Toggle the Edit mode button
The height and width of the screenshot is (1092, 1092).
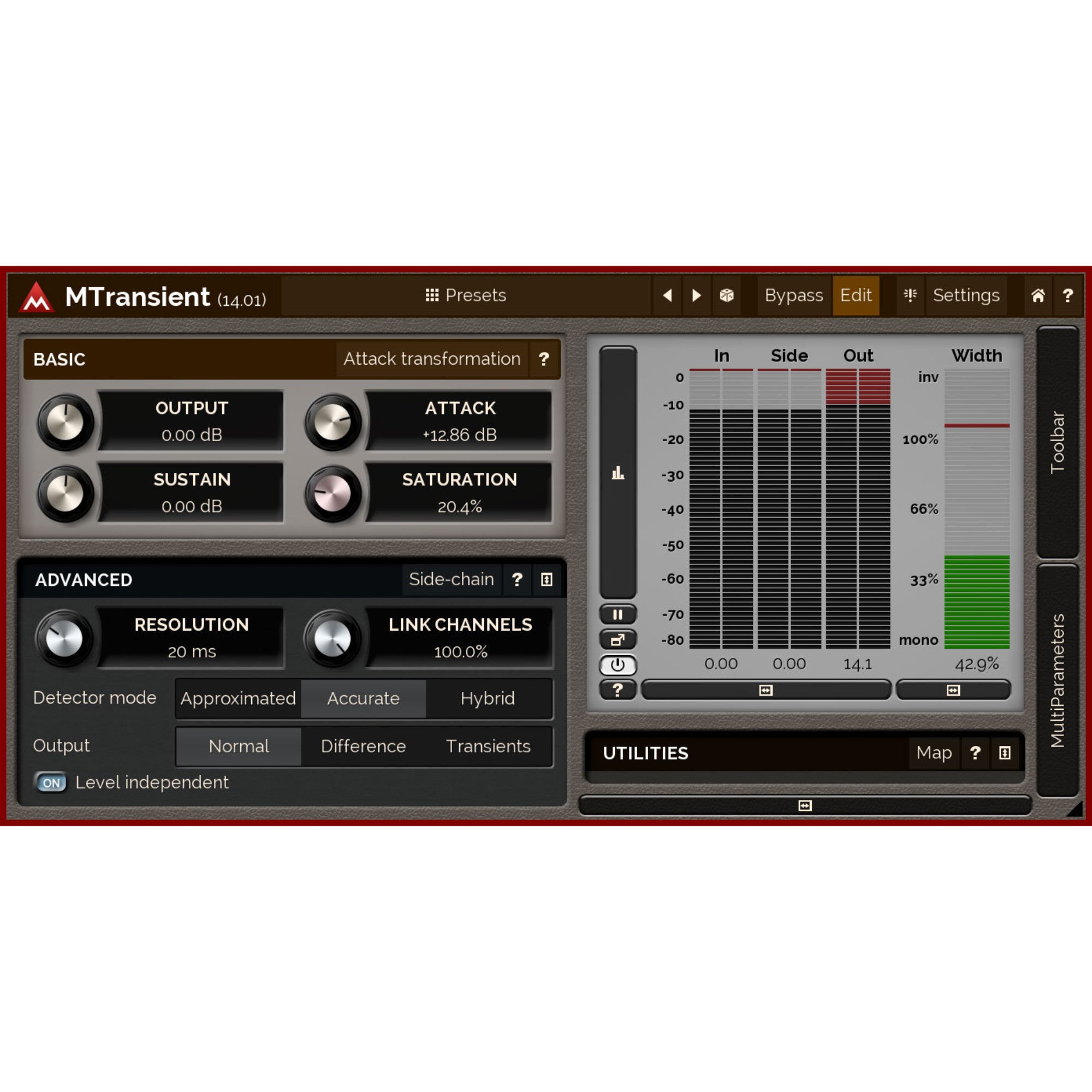pos(856,295)
